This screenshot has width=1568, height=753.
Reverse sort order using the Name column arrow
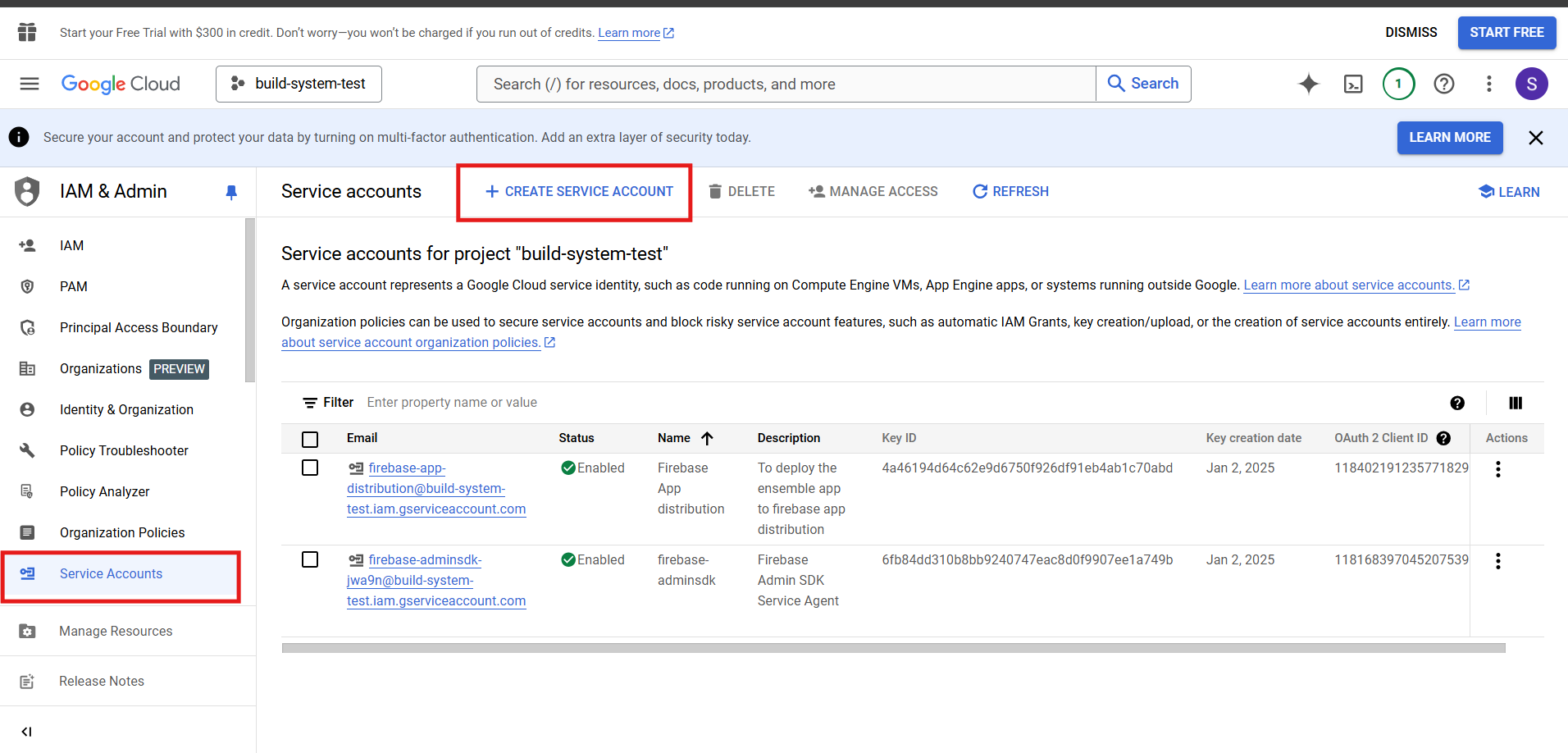[x=708, y=438]
